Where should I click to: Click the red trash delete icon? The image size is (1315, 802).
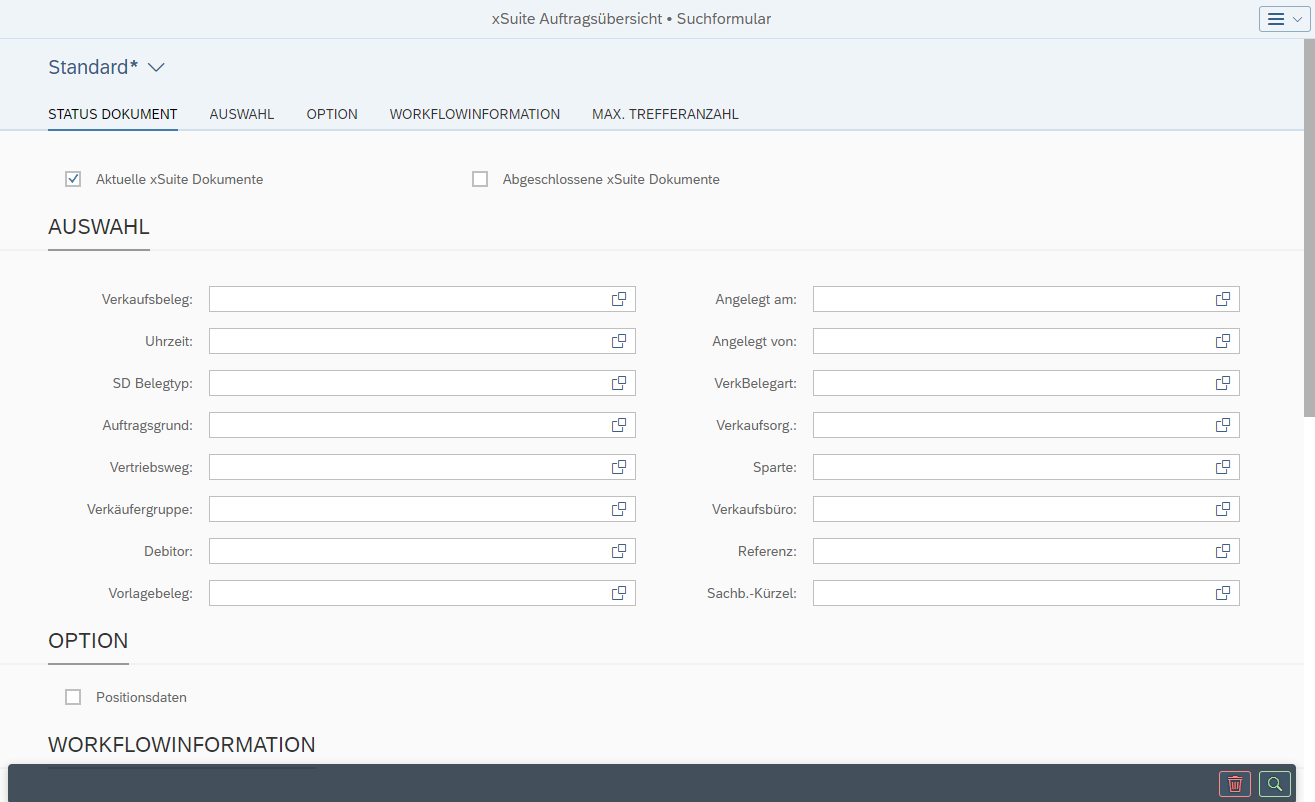[1234, 784]
